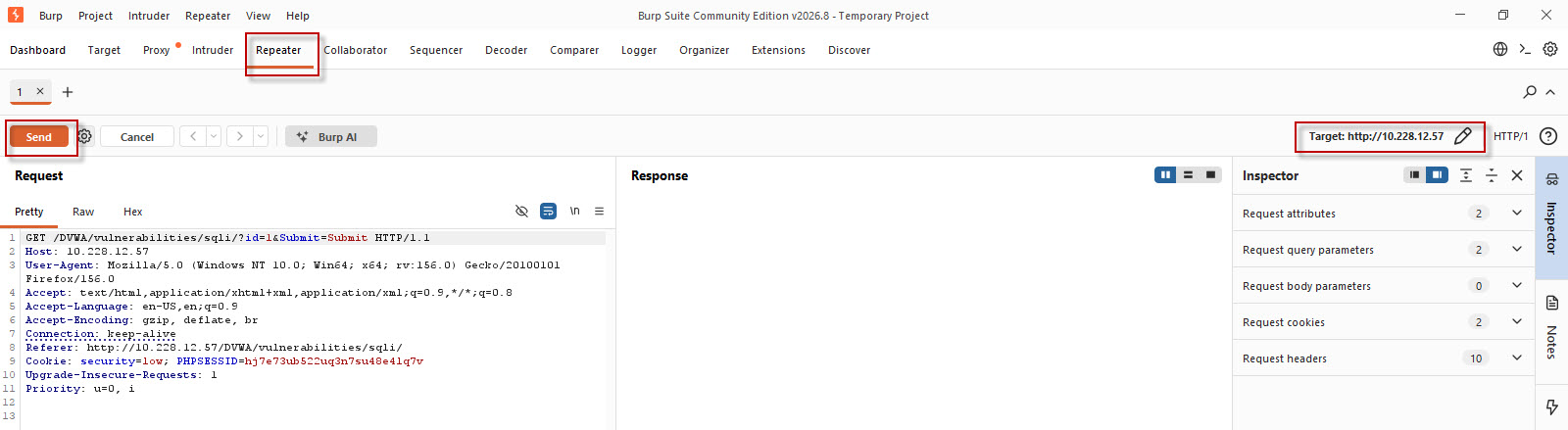This screenshot has width=1568, height=430.
Task: Switch to the Proxy tab
Action: tap(156, 50)
